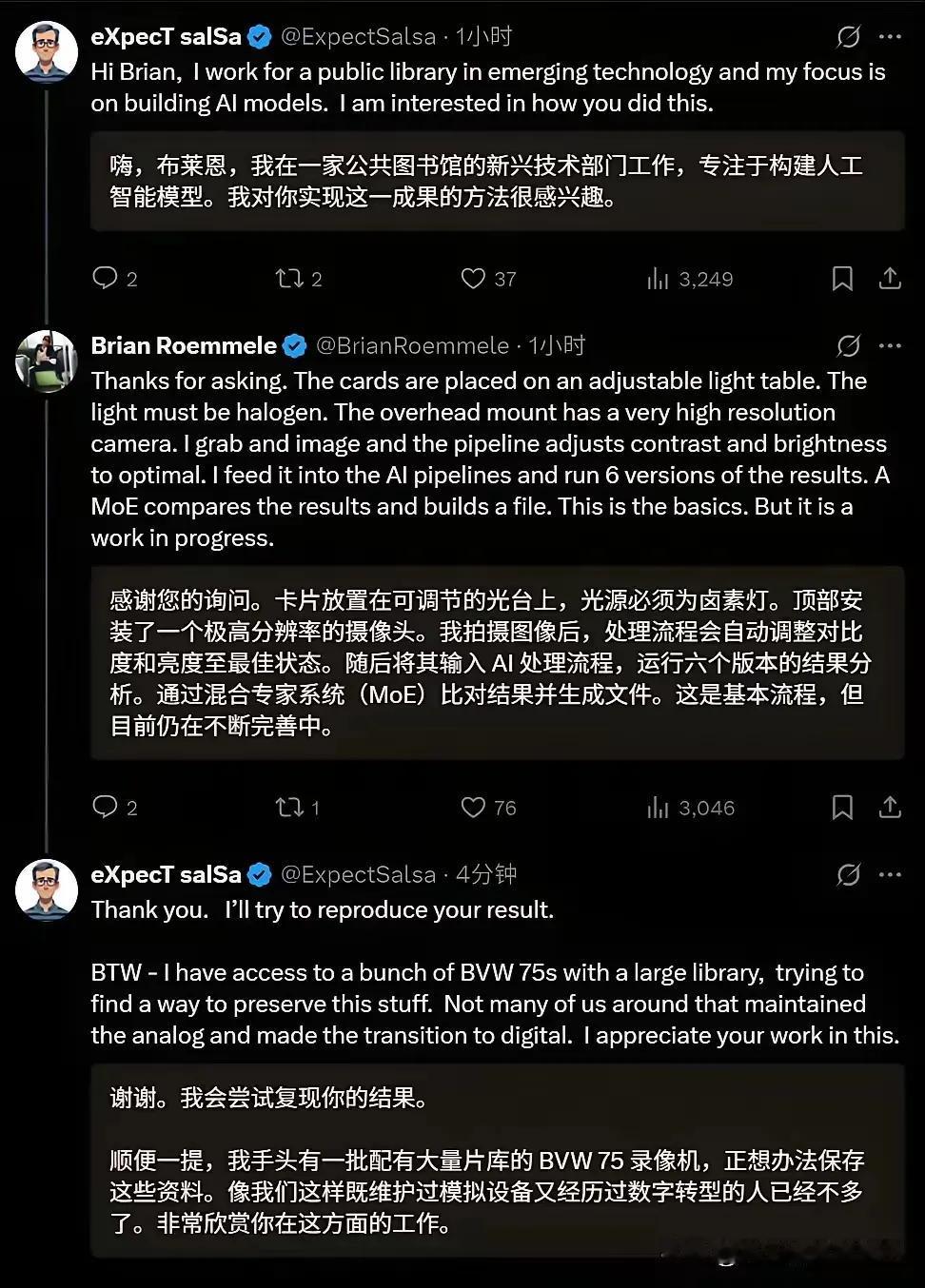Open more options on first tweet
Image resolution: width=925 pixels, height=1288 pixels.
point(890,37)
